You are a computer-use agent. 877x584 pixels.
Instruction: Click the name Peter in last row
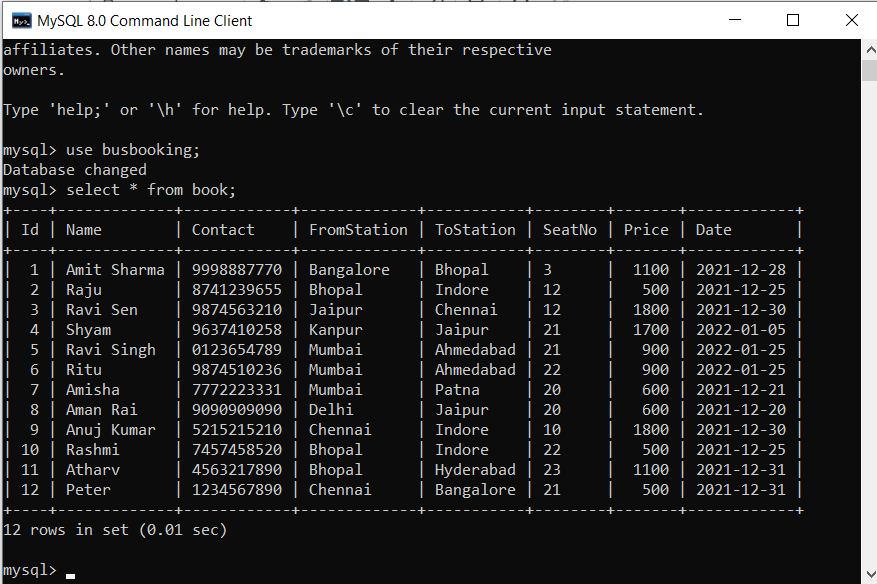(x=88, y=490)
